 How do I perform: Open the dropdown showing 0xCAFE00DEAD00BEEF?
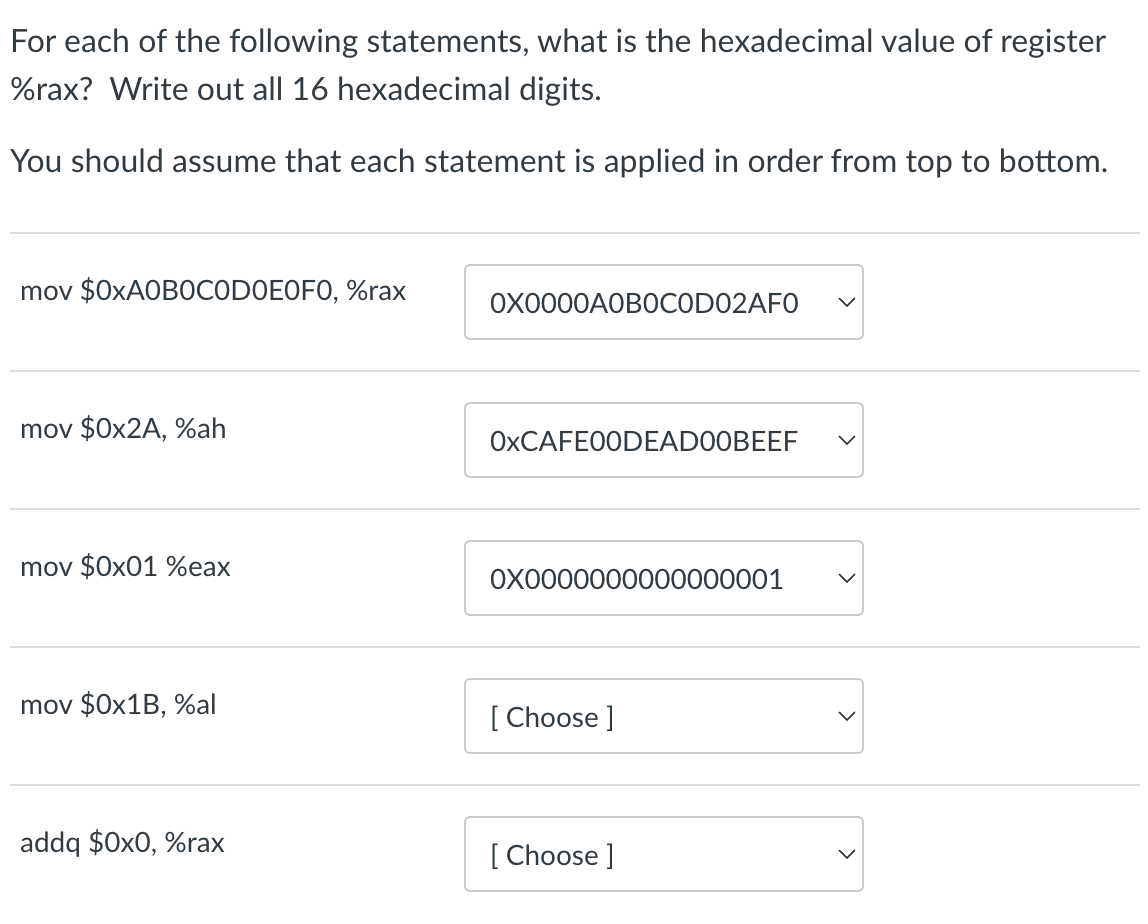coord(645,441)
